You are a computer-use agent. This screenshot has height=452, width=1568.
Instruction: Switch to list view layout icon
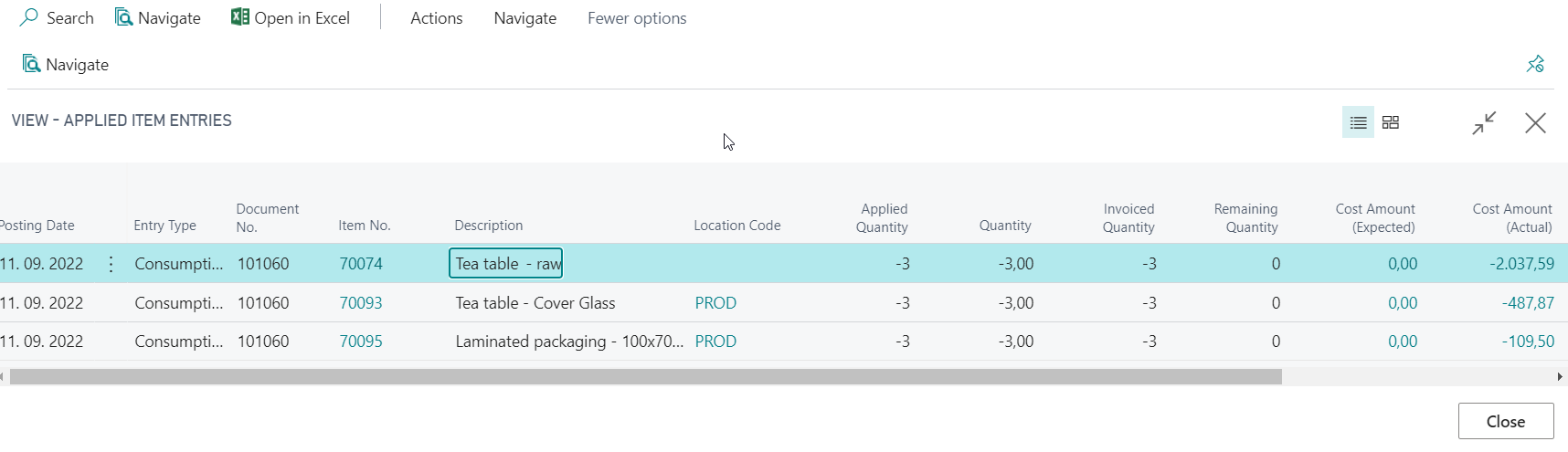tap(1358, 122)
